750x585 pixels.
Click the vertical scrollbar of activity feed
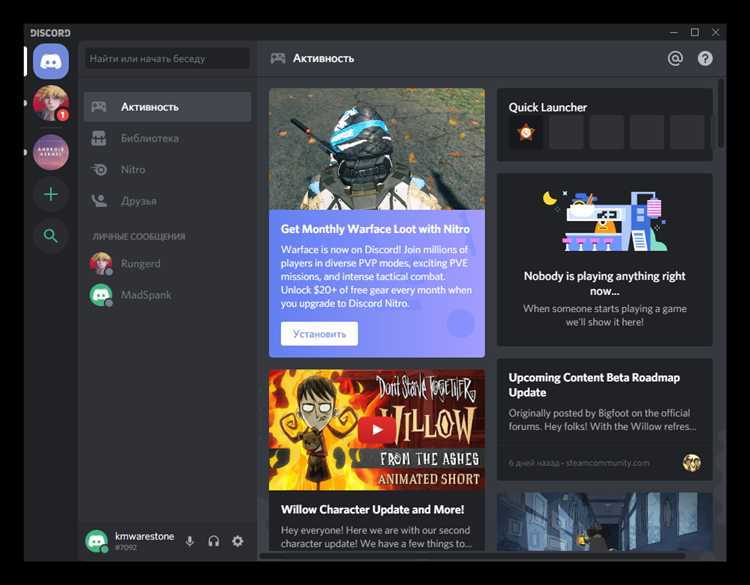pyautogui.click(x=720, y=114)
